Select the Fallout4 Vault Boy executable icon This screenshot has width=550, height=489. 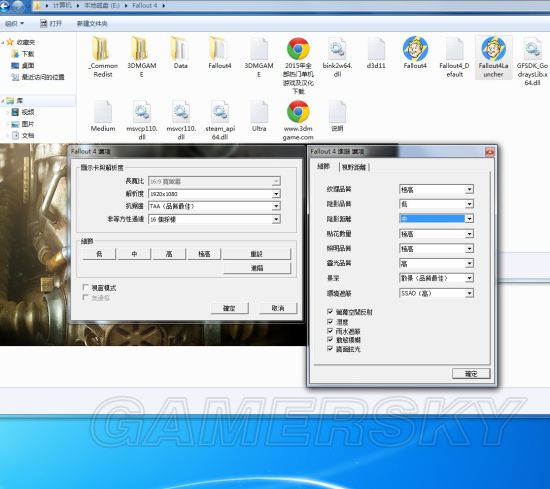coord(415,53)
